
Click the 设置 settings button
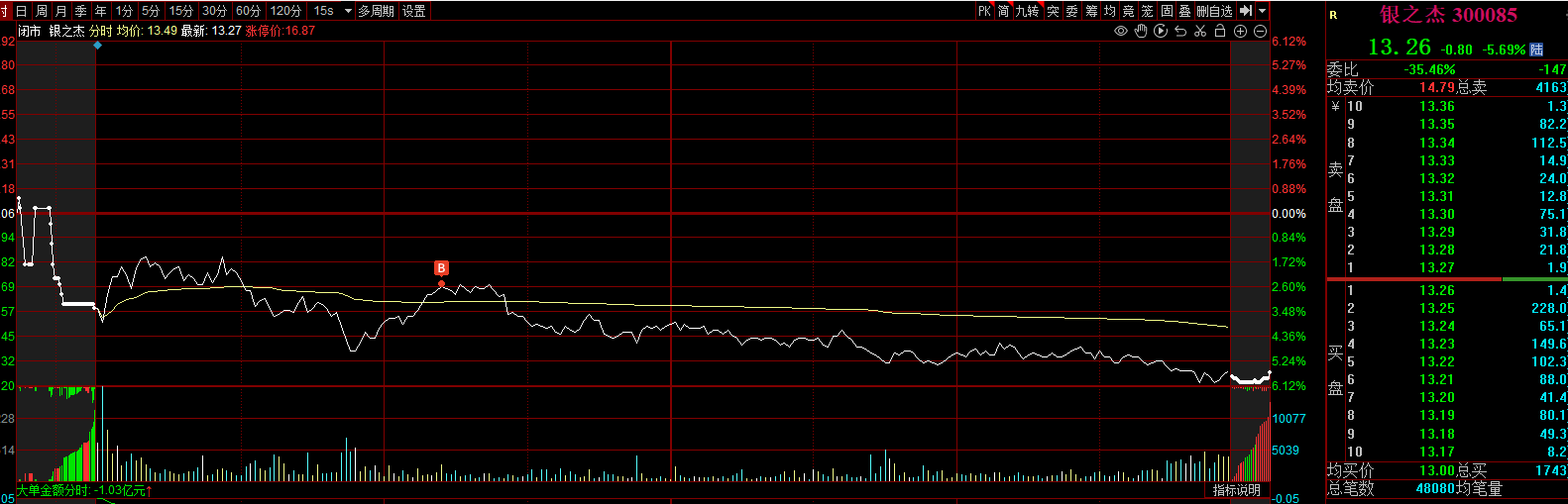pyautogui.click(x=414, y=11)
